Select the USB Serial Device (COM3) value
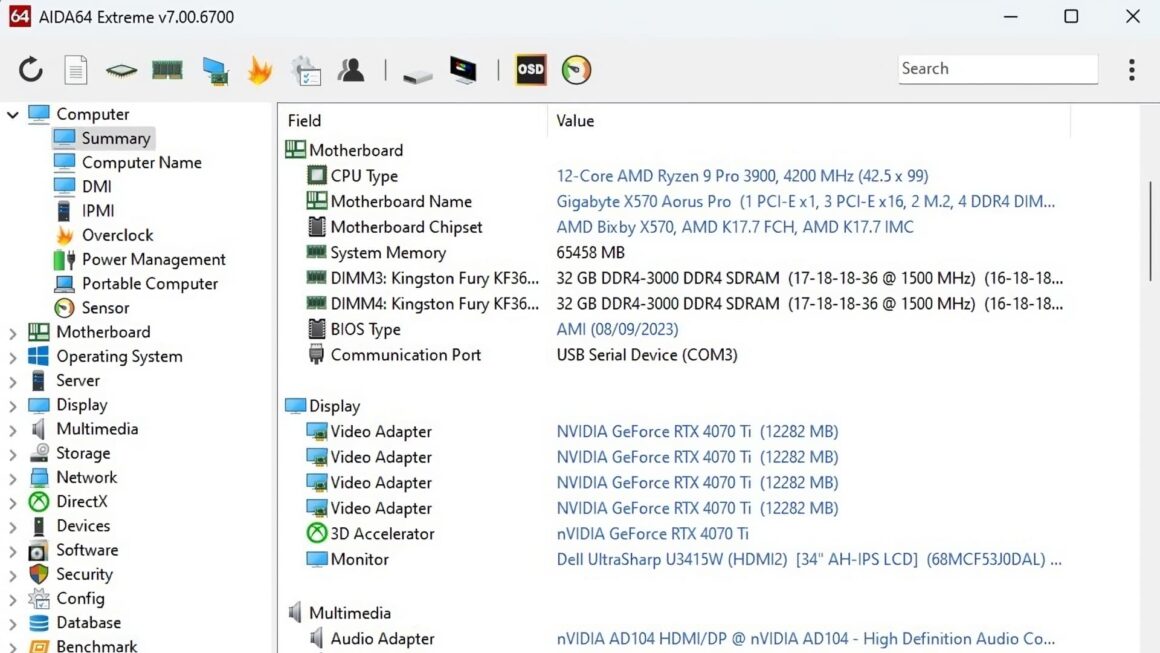The image size is (1160, 653). coord(647,355)
